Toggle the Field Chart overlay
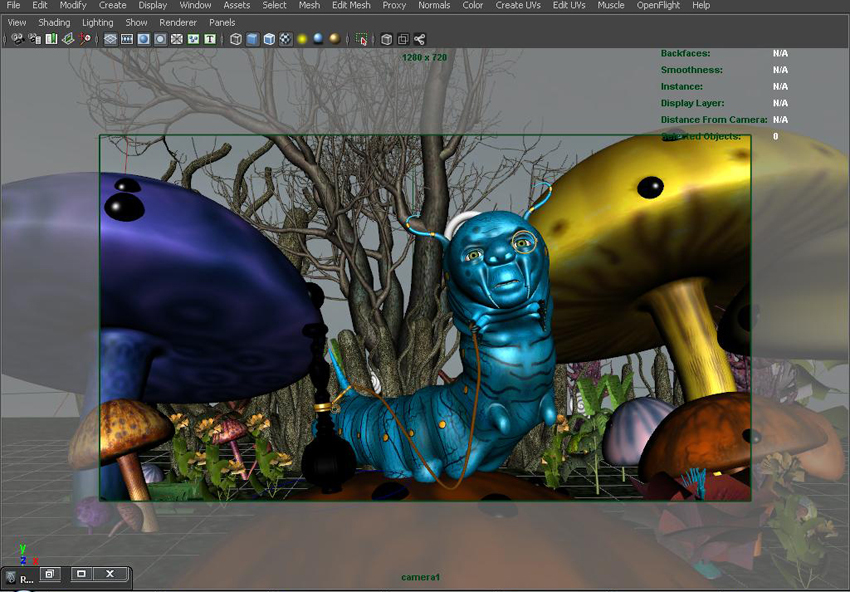 [x=177, y=39]
